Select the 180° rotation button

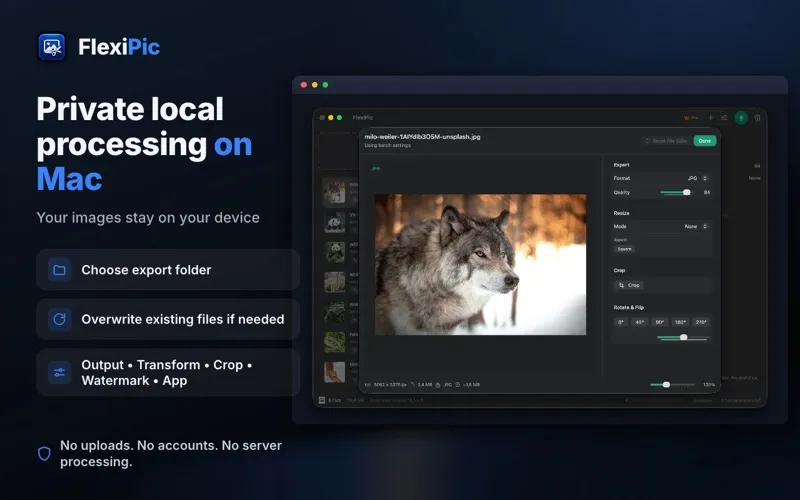(680, 322)
